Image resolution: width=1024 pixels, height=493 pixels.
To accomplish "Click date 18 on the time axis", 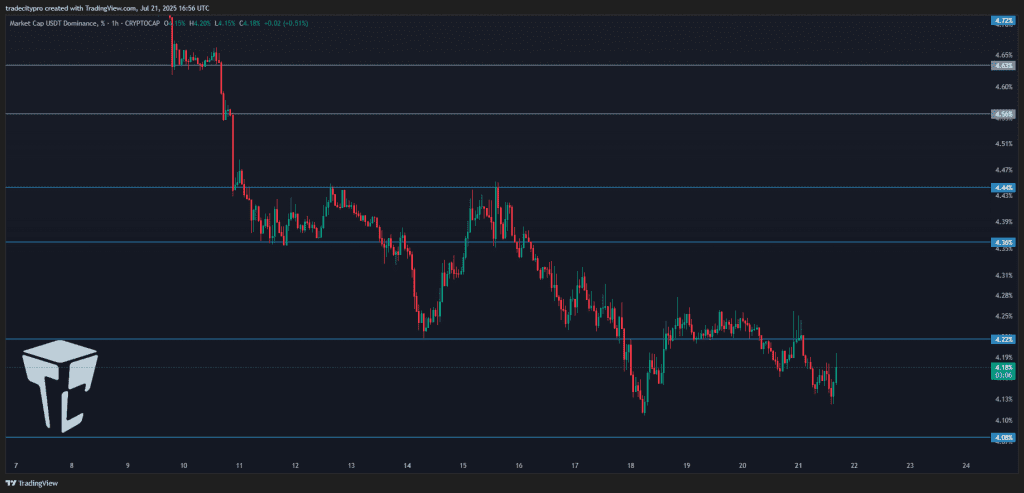I will pyautogui.click(x=631, y=466).
